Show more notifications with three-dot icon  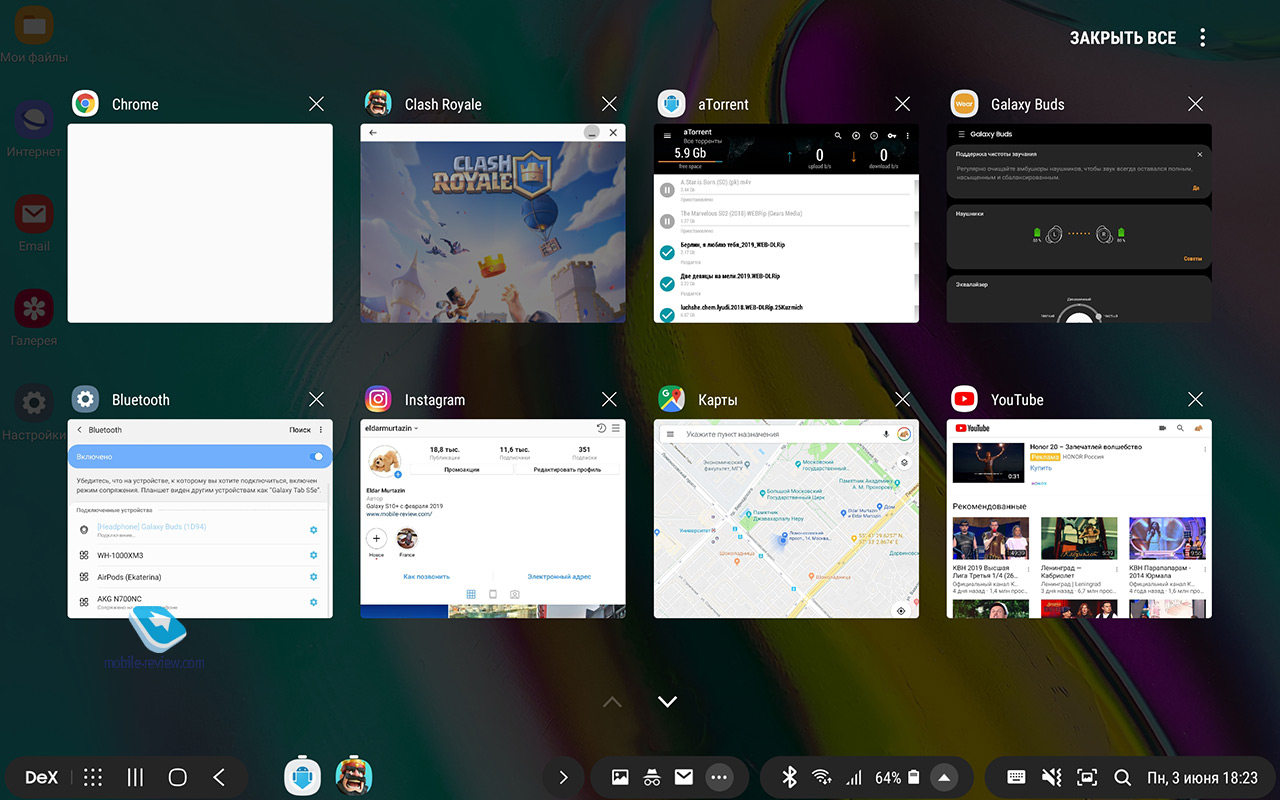point(719,777)
